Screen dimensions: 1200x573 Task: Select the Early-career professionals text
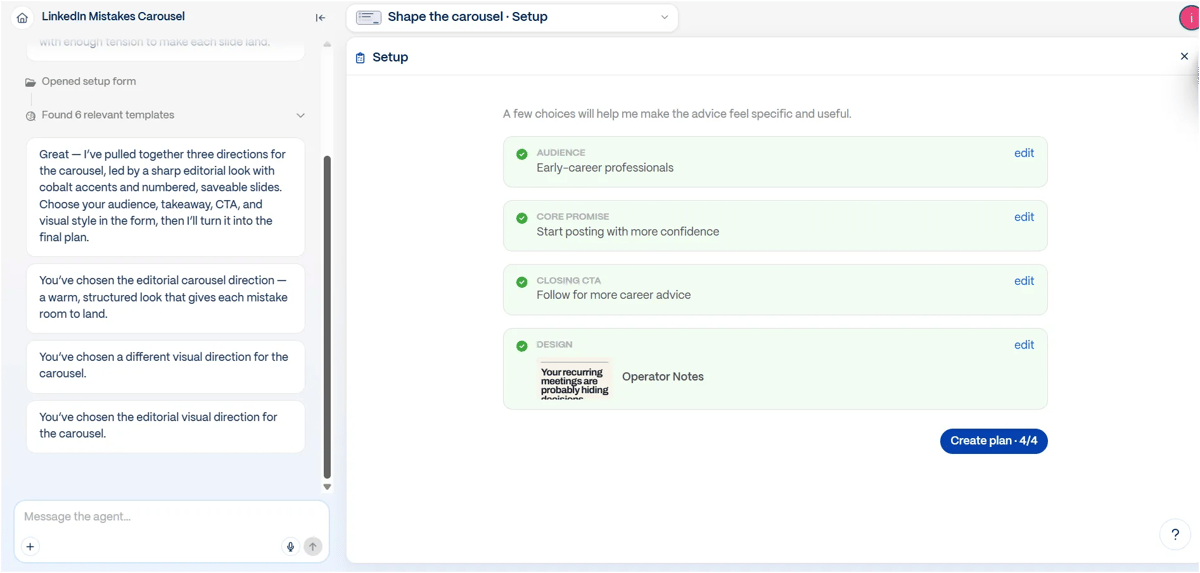click(605, 168)
